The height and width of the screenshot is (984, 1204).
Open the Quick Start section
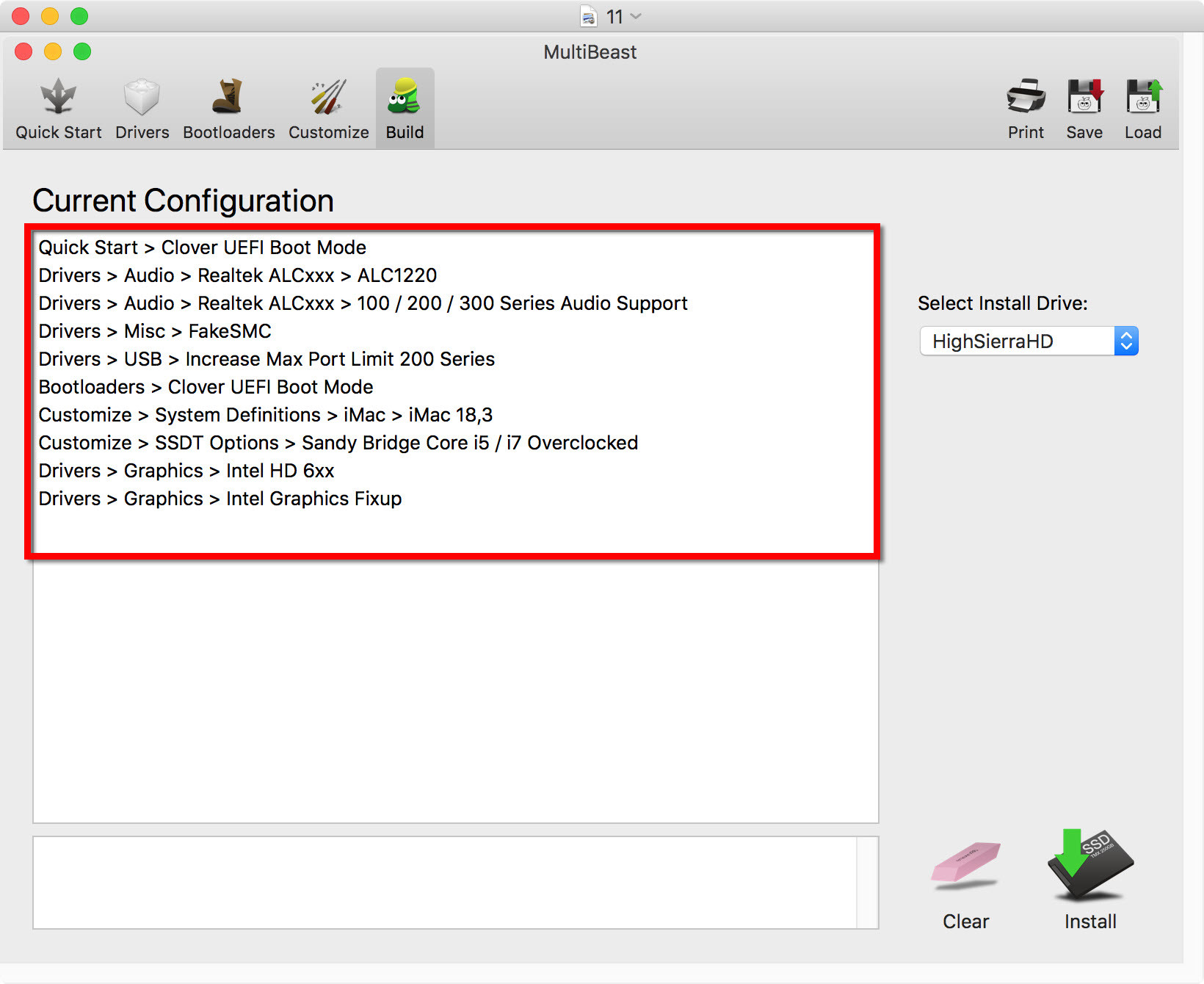[x=59, y=109]
